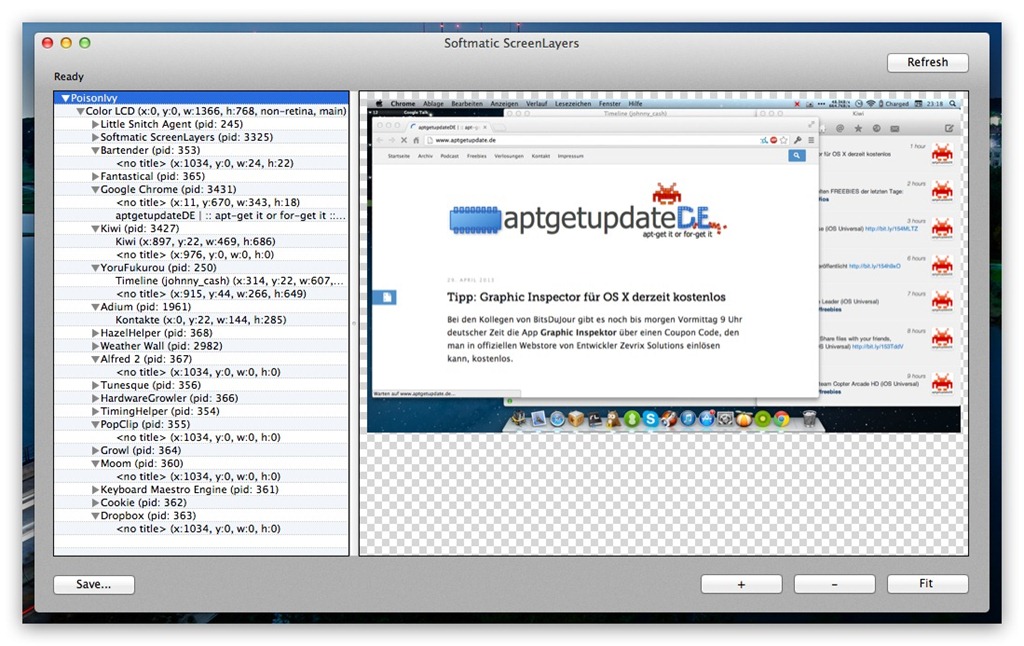Expand the Fantastical process entry
The width and height of the screenshot is (1024, 646).
point(95,176)
